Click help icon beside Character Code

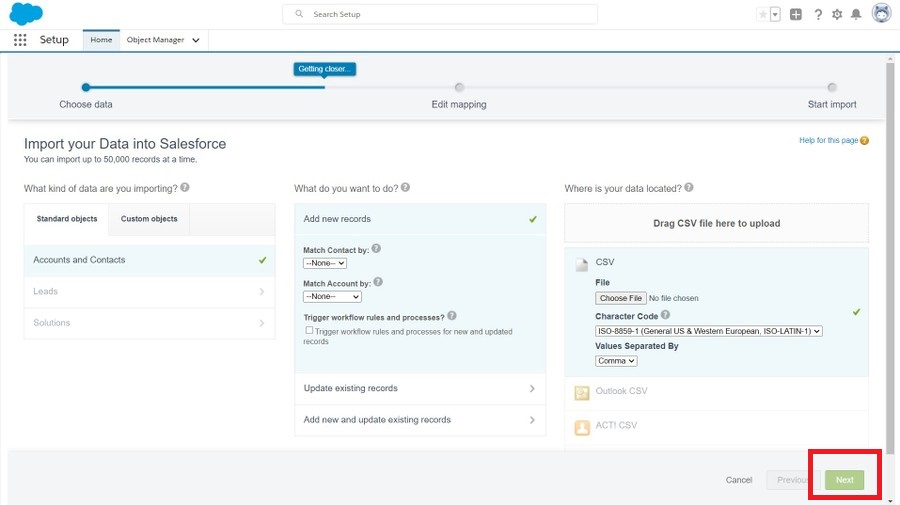665,314
